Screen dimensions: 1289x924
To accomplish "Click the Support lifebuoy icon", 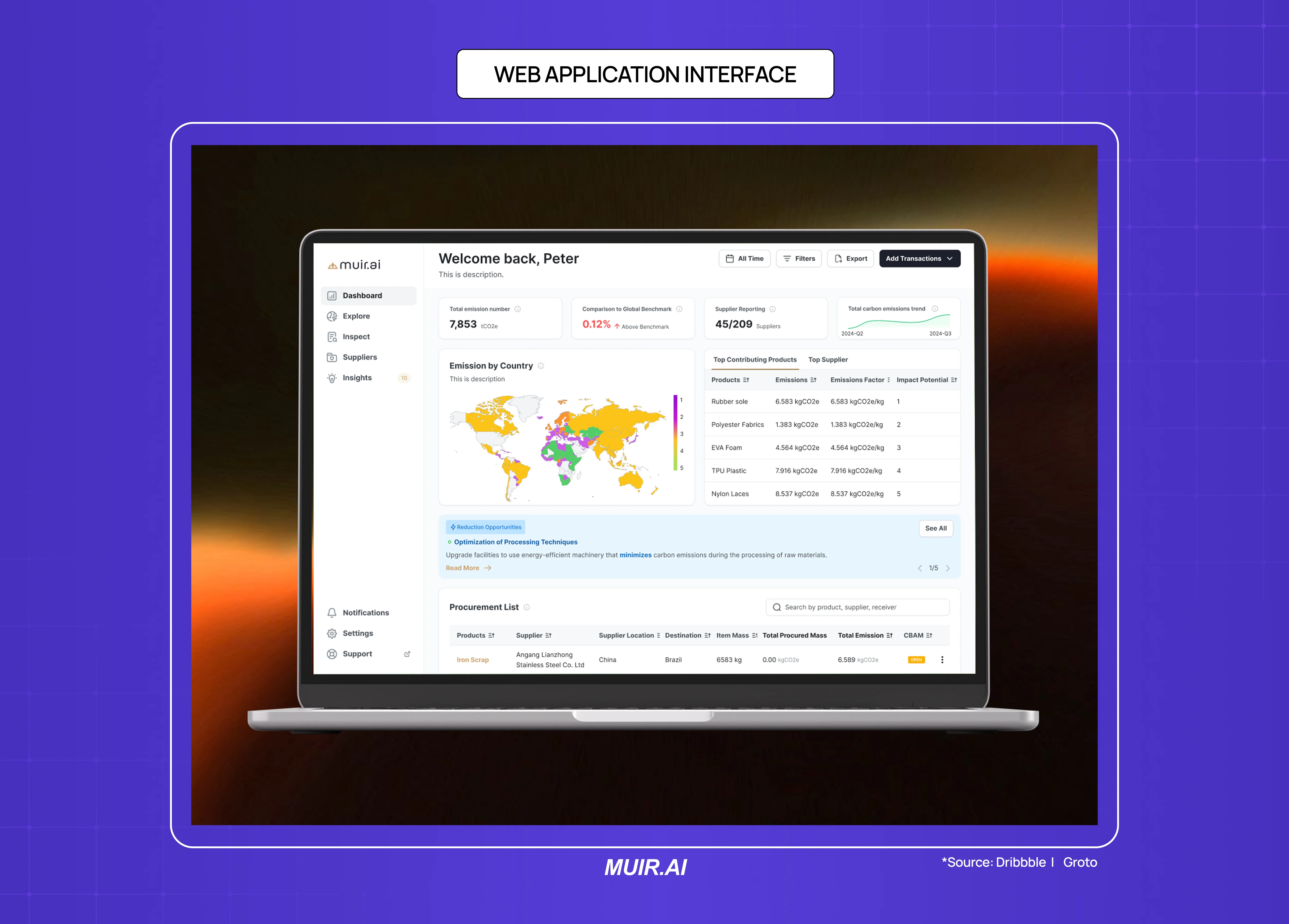I will [x=332, y=654].
